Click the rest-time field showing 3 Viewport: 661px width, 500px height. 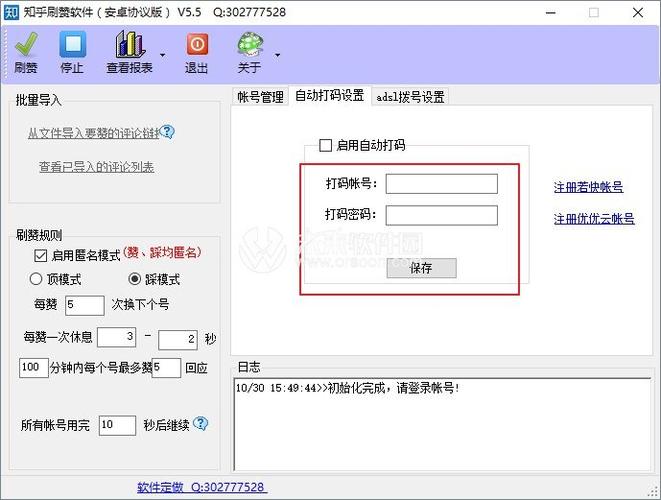tap(116, 337)
